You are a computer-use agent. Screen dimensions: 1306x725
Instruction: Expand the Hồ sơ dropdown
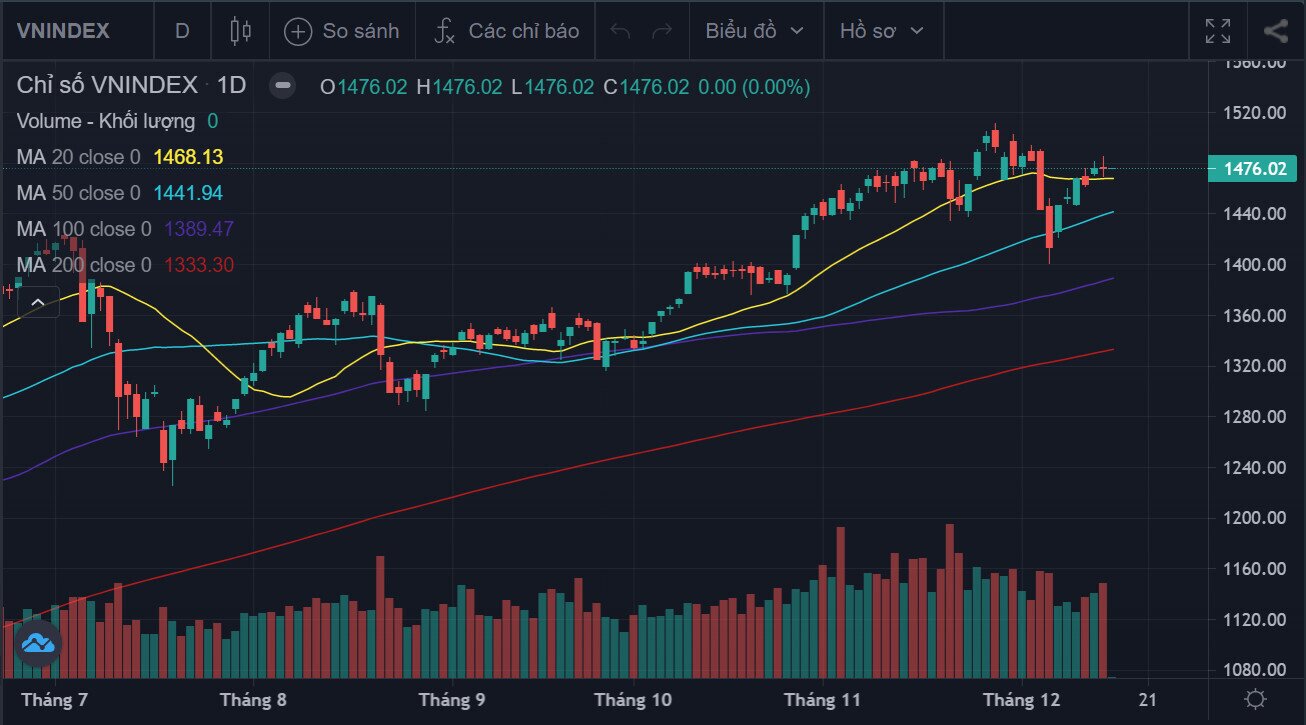882,31
